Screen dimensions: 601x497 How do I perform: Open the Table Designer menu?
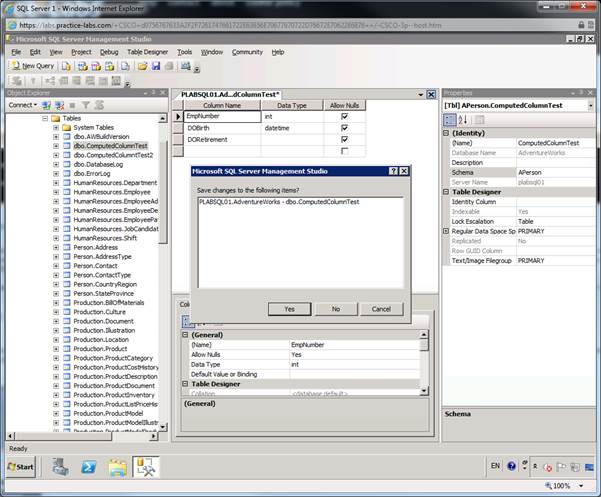[x=148, y=52]
